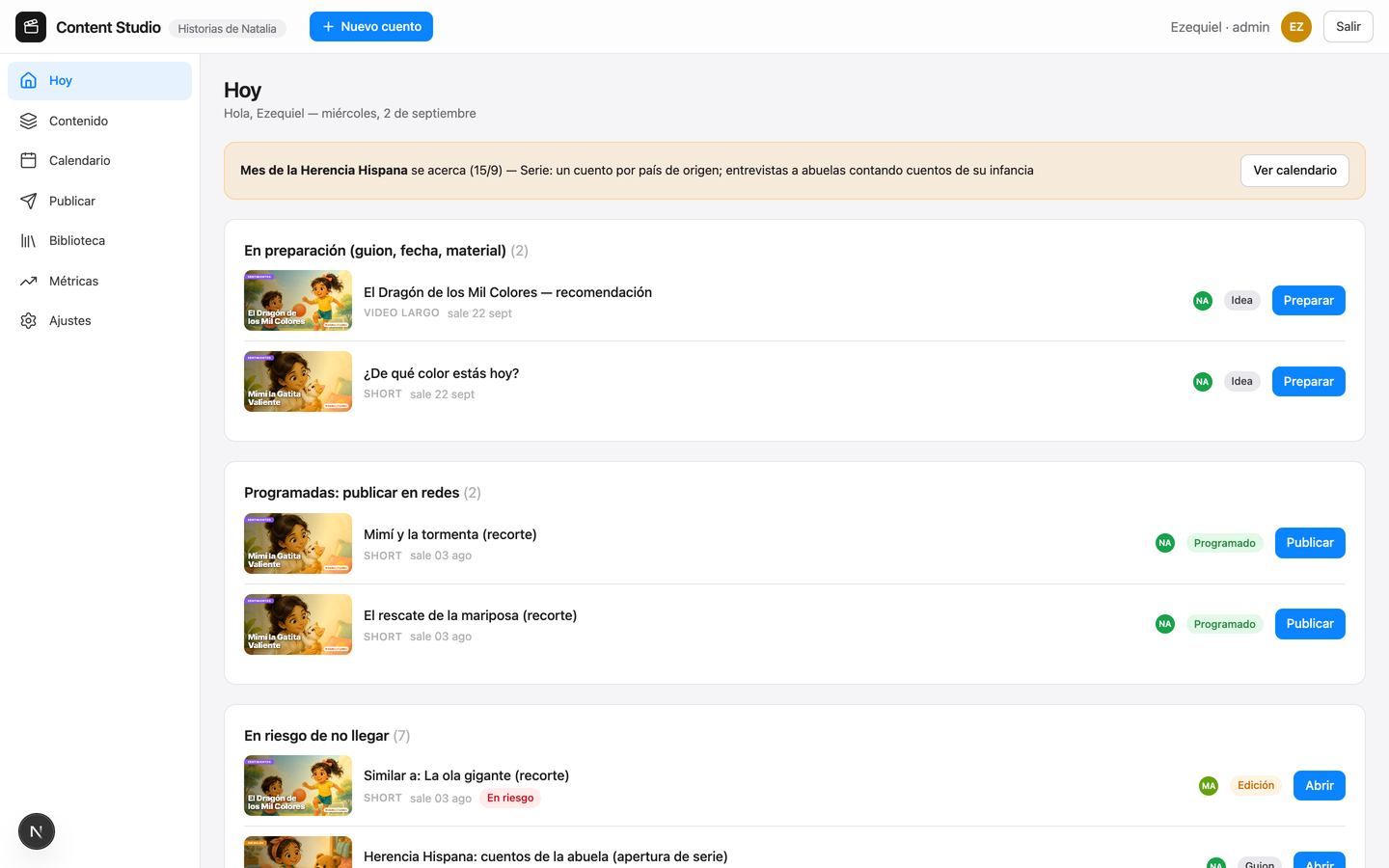1389x868 pixels.
Task: Open the Hoy section in sidebar
Action: [x=99, y=81]
